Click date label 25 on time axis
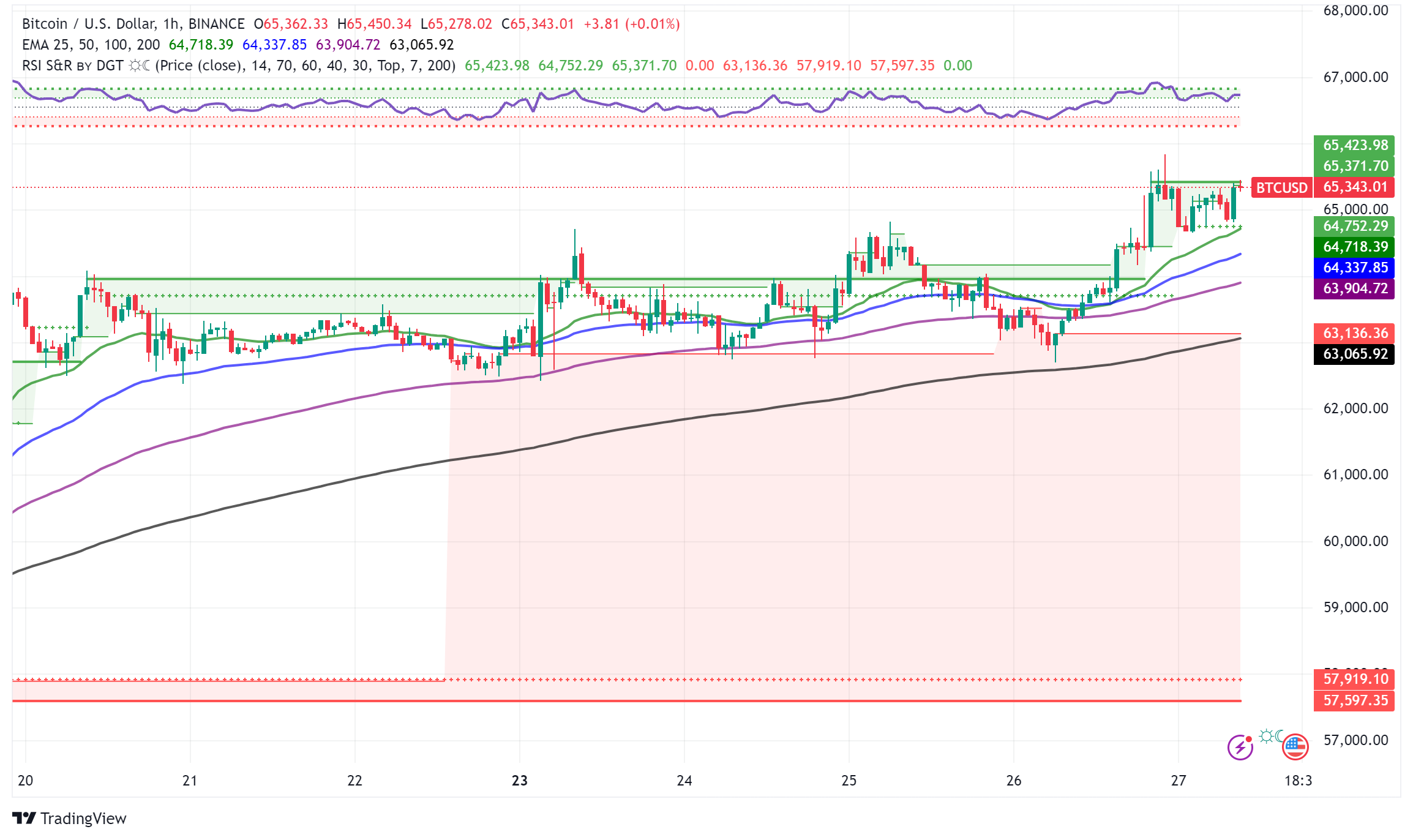 click(849, 781)
